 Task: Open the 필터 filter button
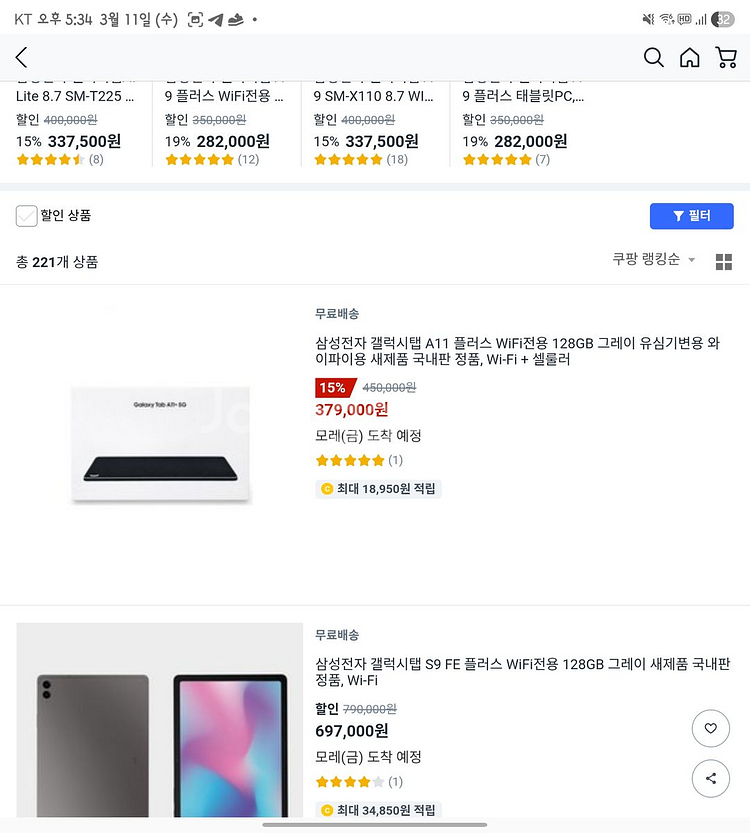click(x=691, y=216)
